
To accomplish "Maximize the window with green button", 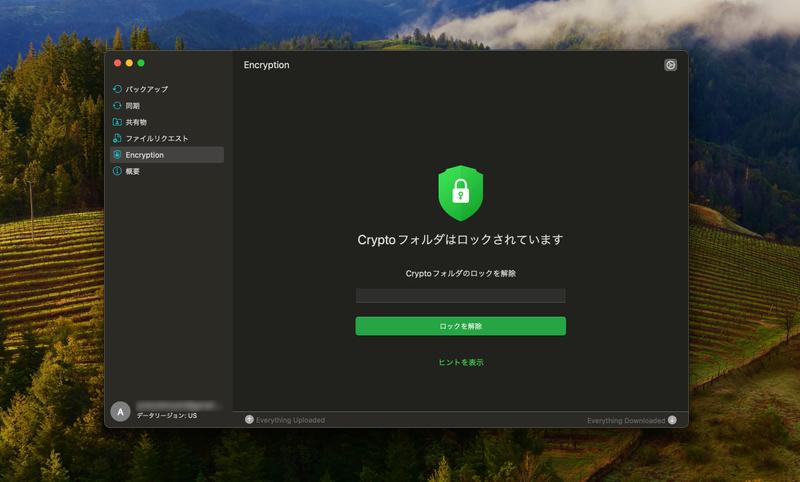I will tap(141, 63).
